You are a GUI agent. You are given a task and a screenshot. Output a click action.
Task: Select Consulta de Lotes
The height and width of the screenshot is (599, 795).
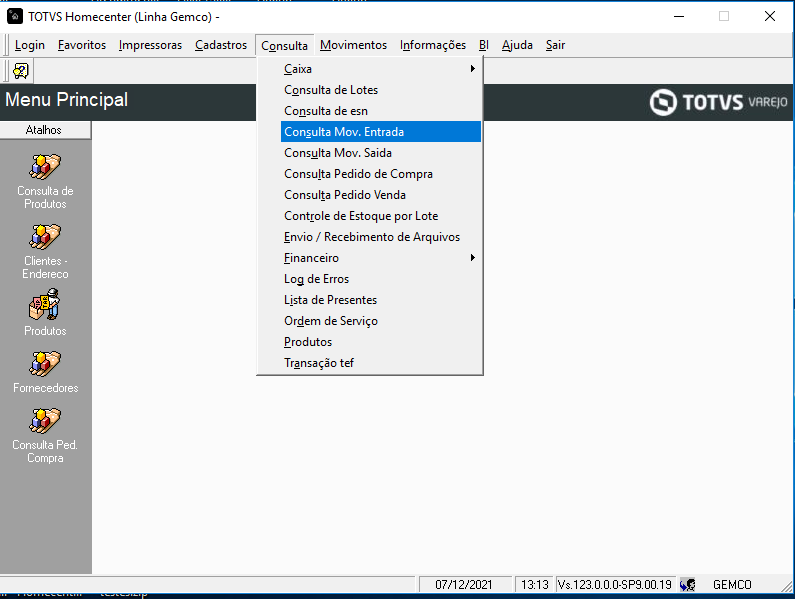click(x=380, y=90)
